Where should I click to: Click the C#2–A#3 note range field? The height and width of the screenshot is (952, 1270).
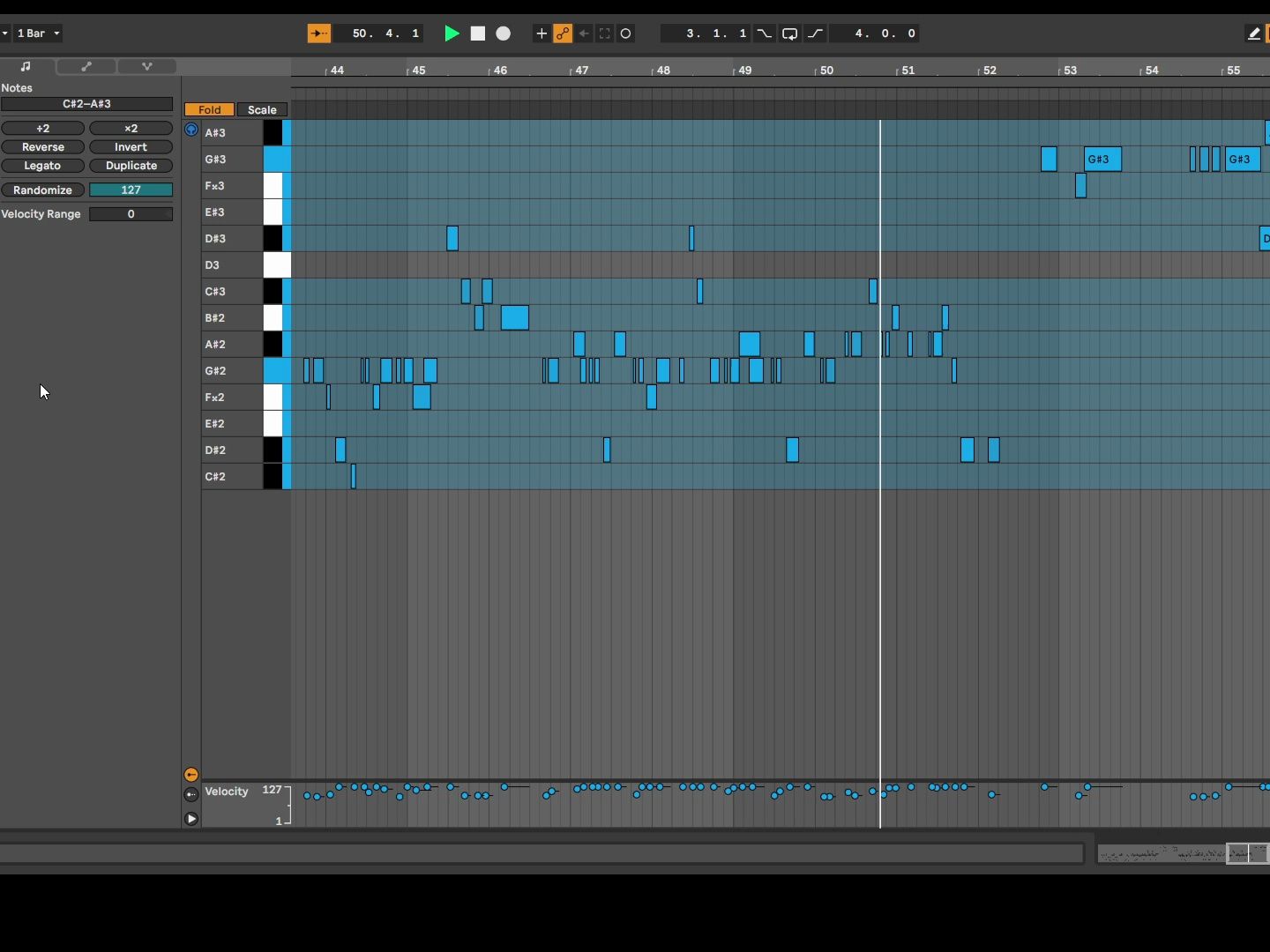(86, 104)
